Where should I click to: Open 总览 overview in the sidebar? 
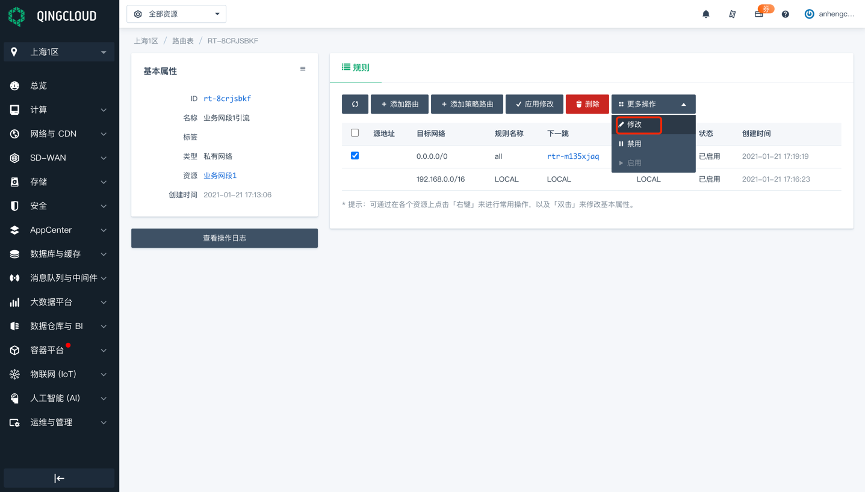(x=38, y=86)
